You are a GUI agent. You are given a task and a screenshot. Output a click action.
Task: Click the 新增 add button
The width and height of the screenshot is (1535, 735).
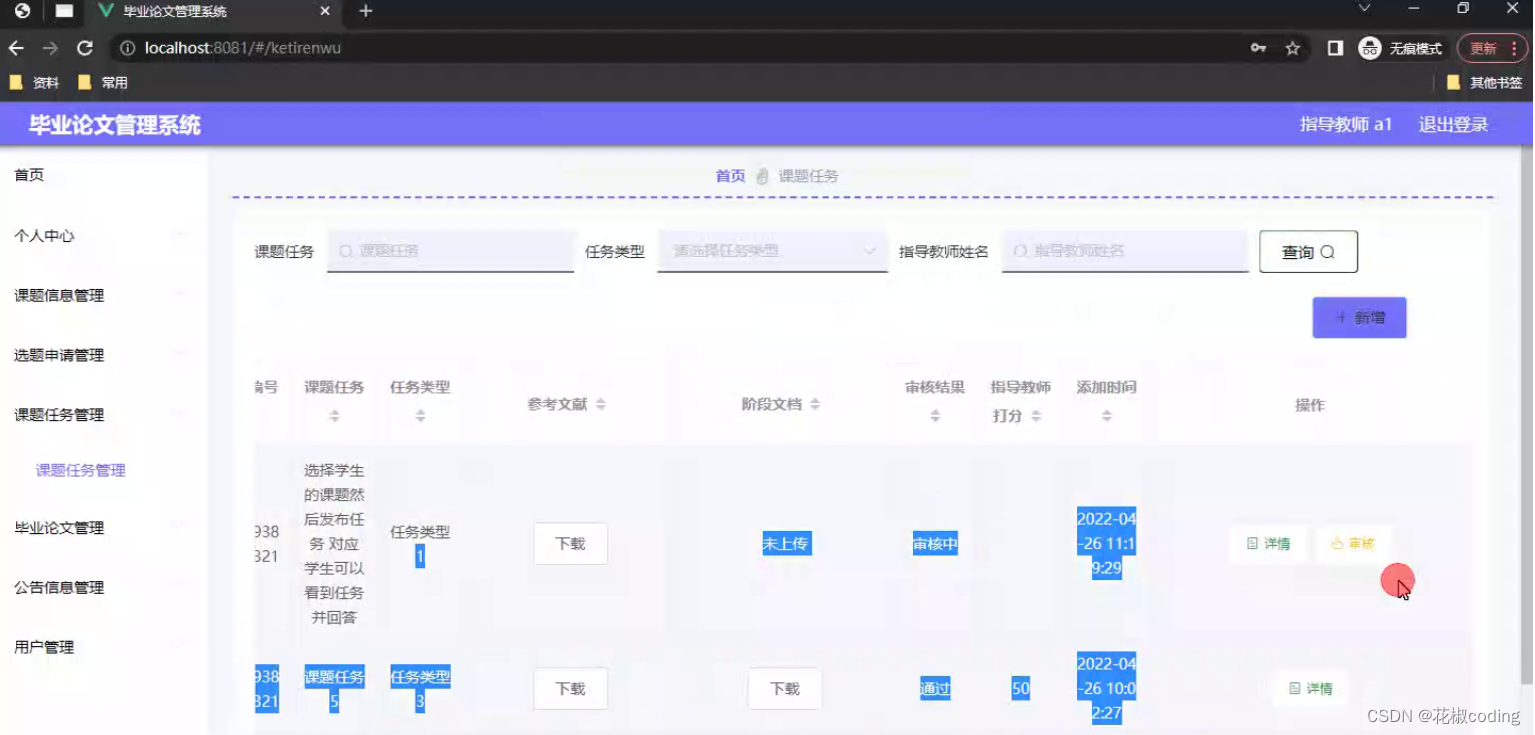coord(1359,318)
